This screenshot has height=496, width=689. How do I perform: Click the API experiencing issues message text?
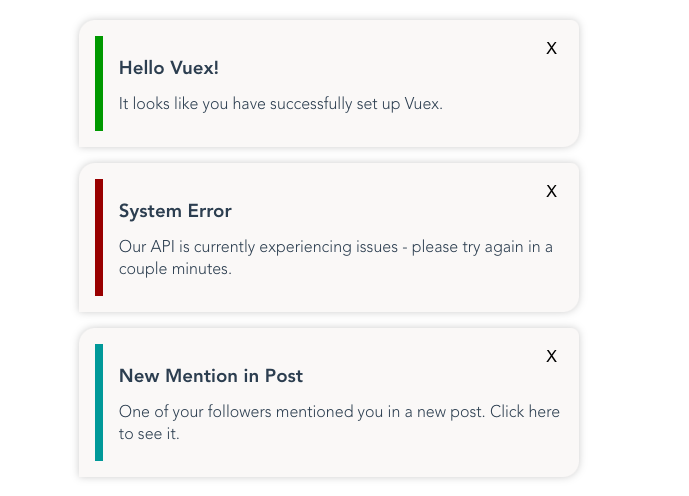pos(336,258)
